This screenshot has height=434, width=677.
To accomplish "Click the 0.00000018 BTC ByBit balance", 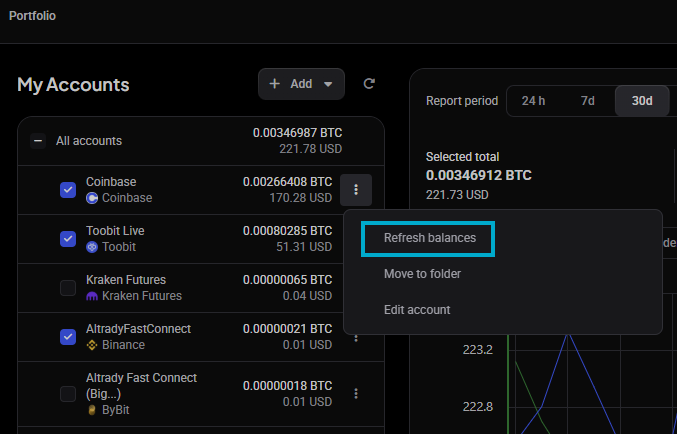I will click(288, 386).
